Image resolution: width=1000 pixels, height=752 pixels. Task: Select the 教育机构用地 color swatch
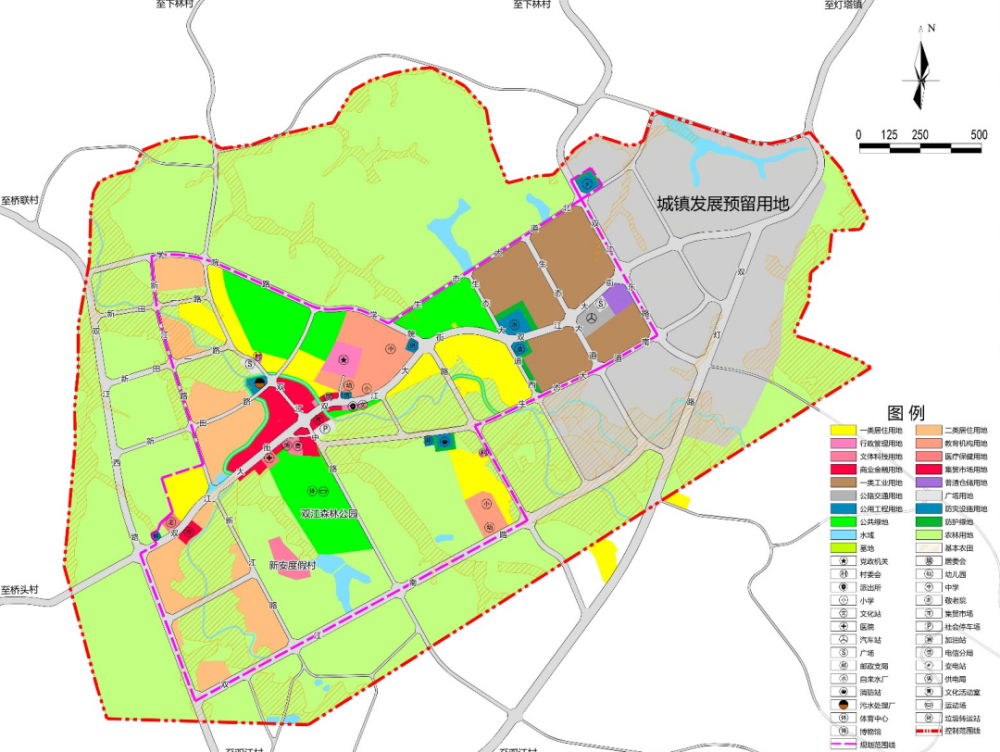929,443
